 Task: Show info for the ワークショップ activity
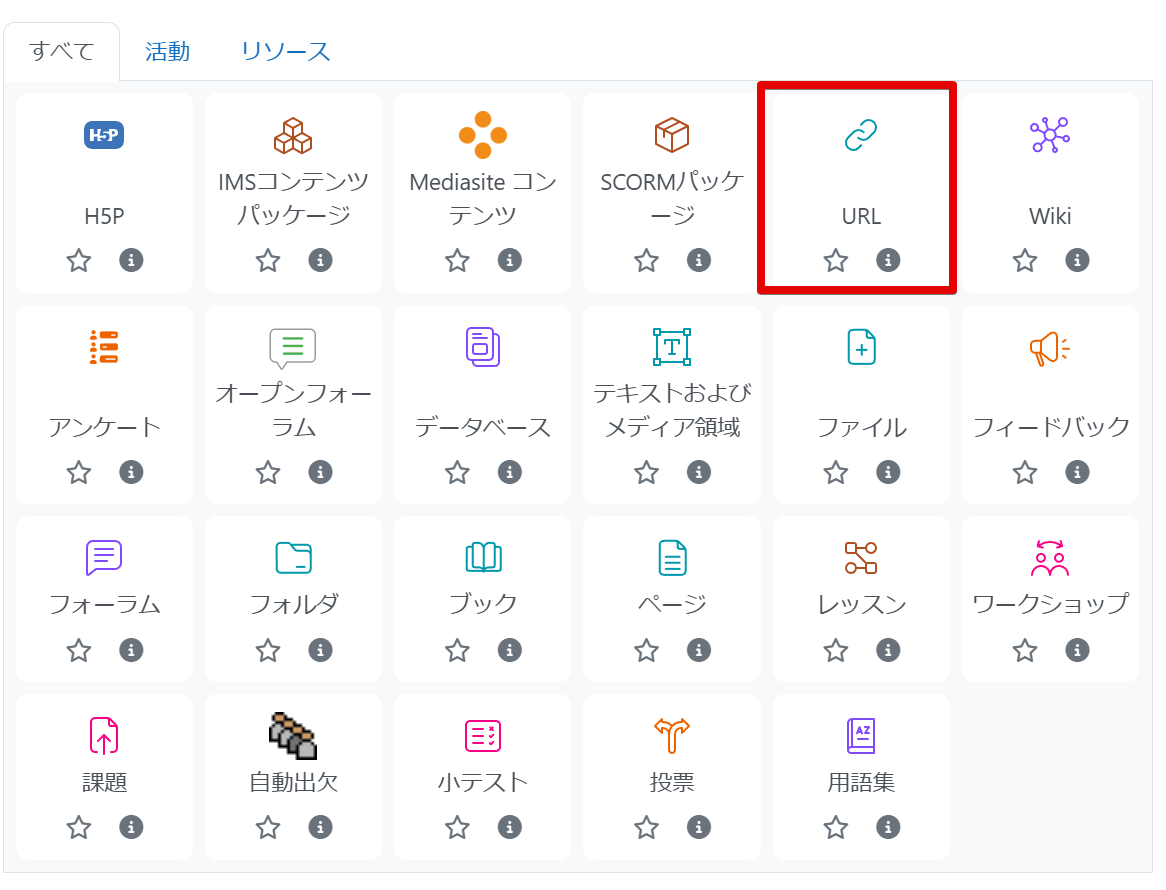(x=1077, y=649)
